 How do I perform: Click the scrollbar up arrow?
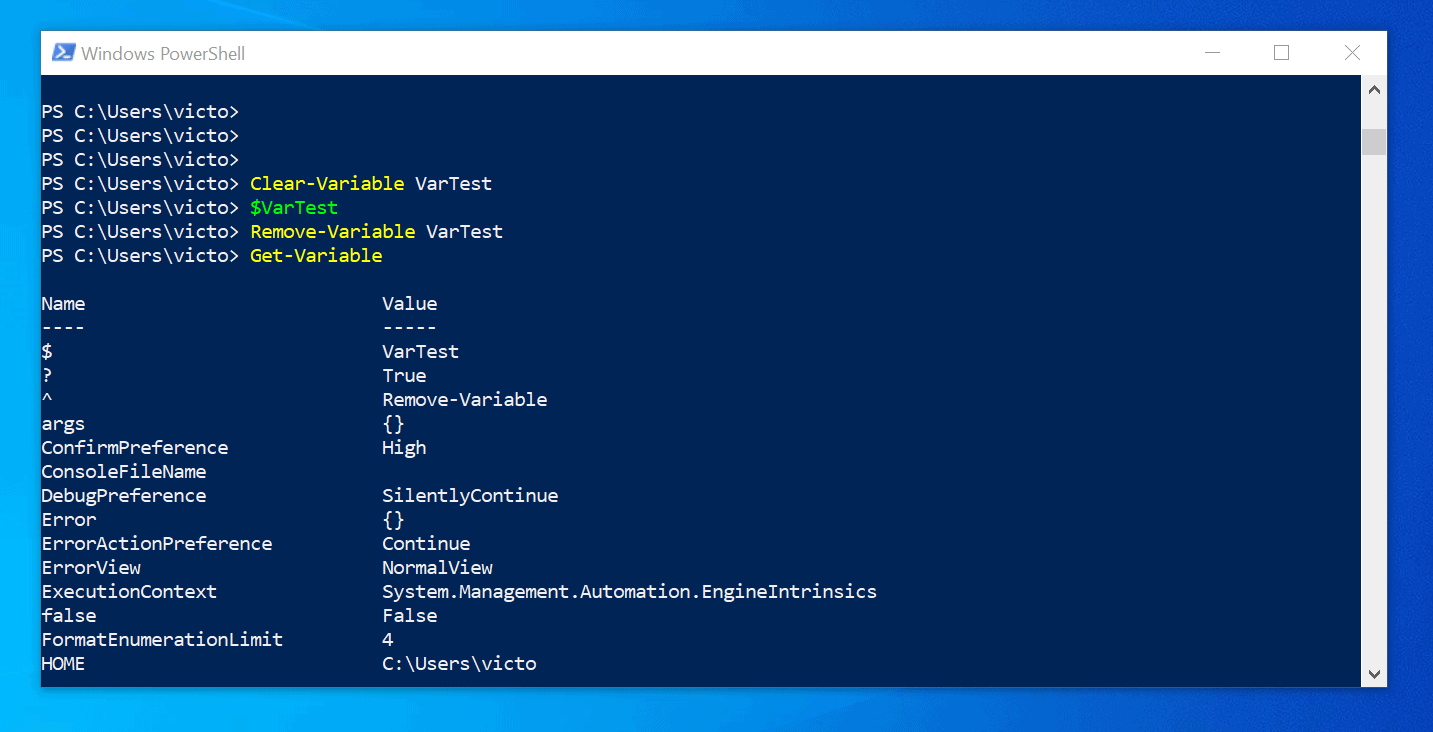point(1374,90)
